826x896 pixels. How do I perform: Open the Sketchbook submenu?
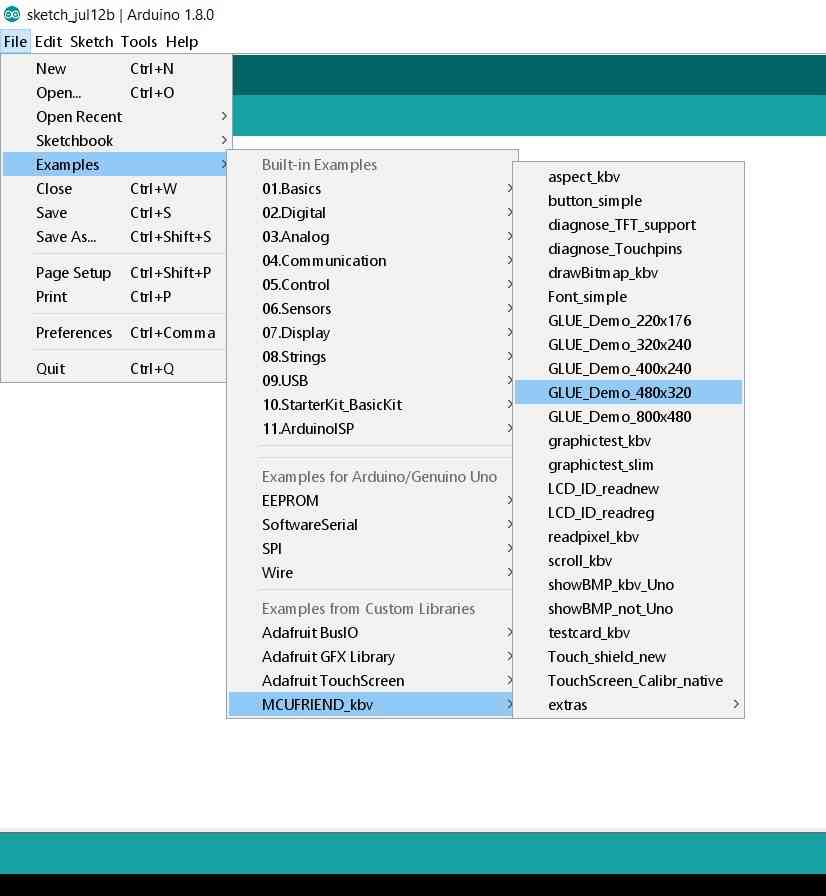(116, 141)
